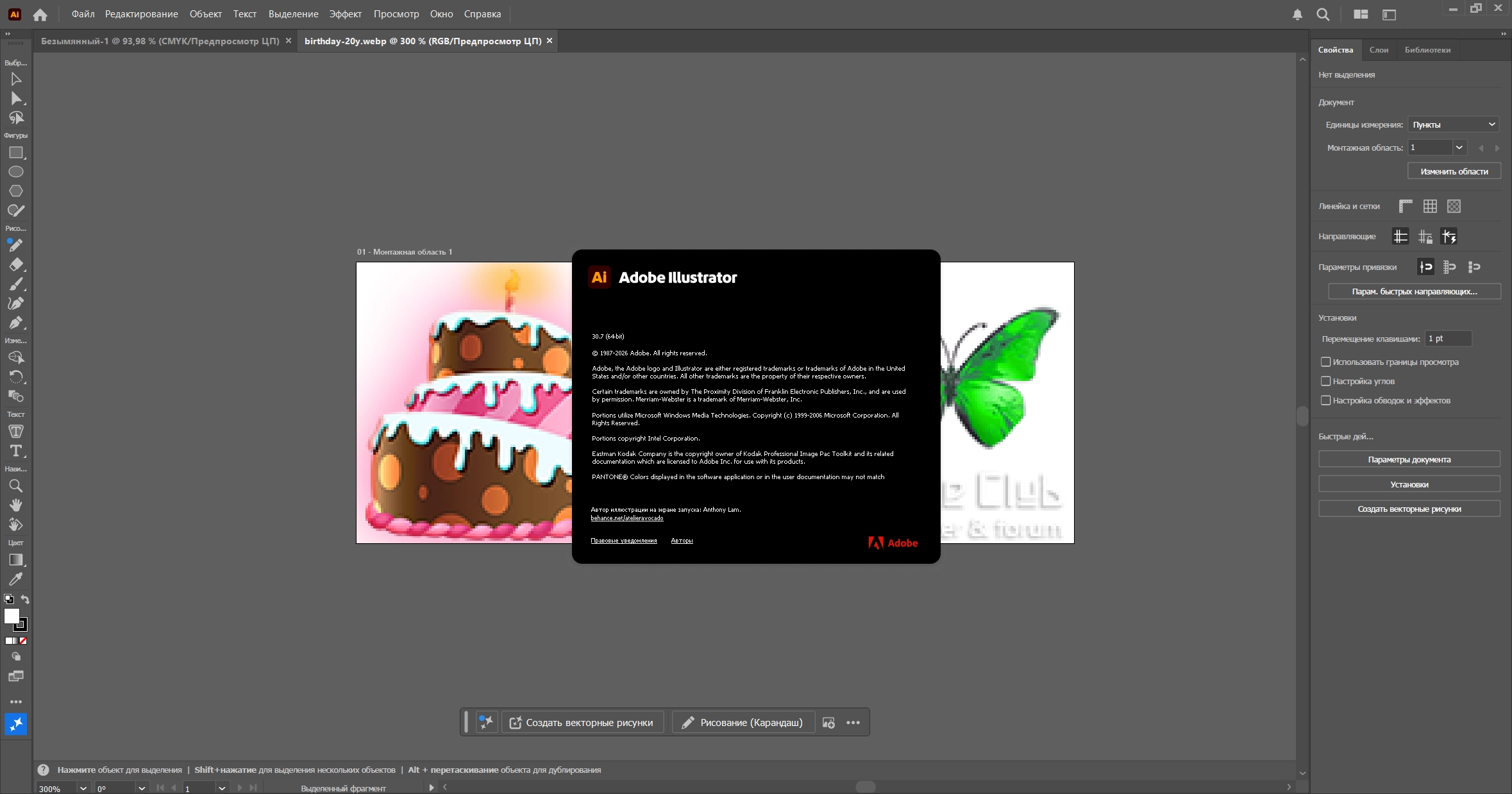Select the Gradient tool
Image resolution: width=1512 pixels, height=794 pixels.
coord(16,560)
